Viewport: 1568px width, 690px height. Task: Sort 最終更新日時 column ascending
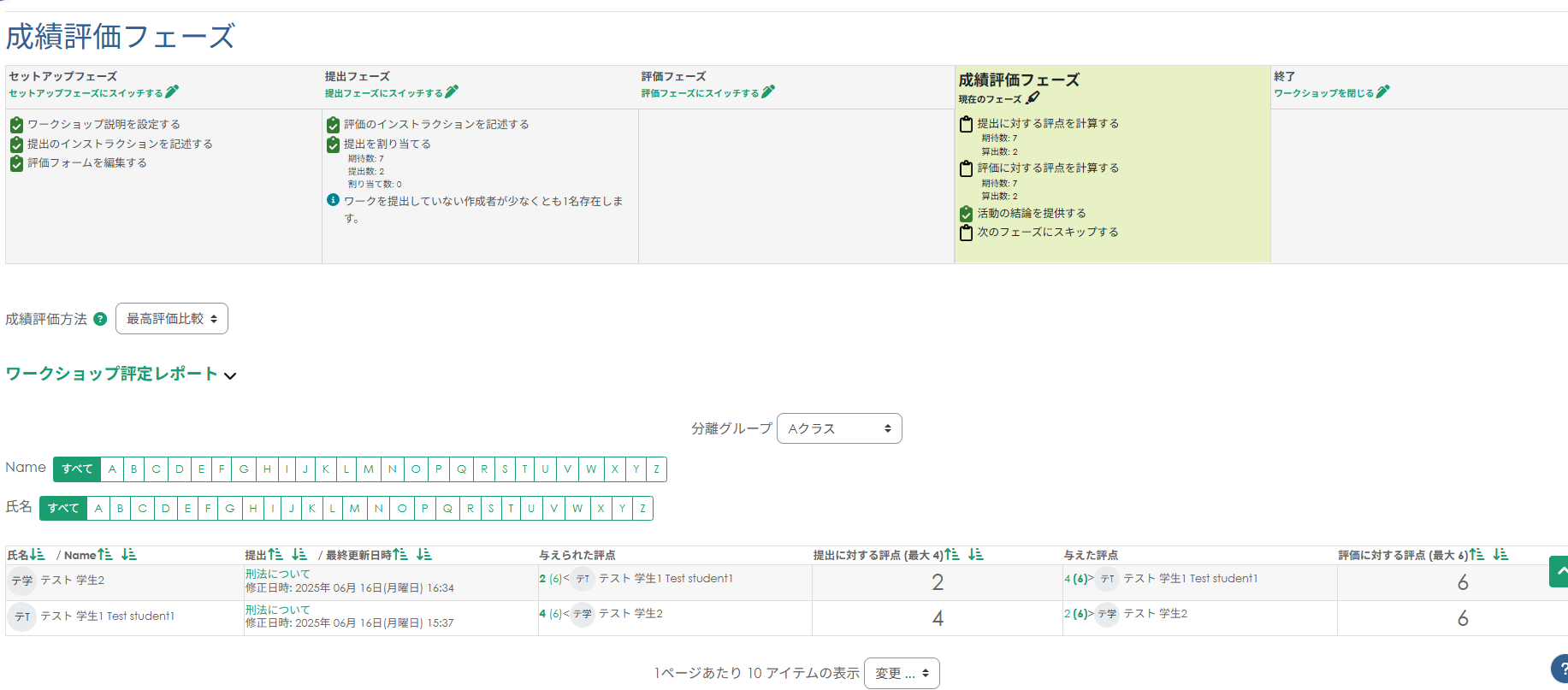(400, 555)
